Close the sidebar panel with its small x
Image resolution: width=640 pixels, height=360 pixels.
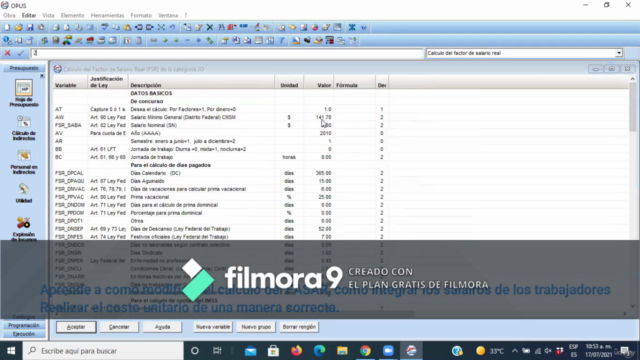tap(42, 76)
